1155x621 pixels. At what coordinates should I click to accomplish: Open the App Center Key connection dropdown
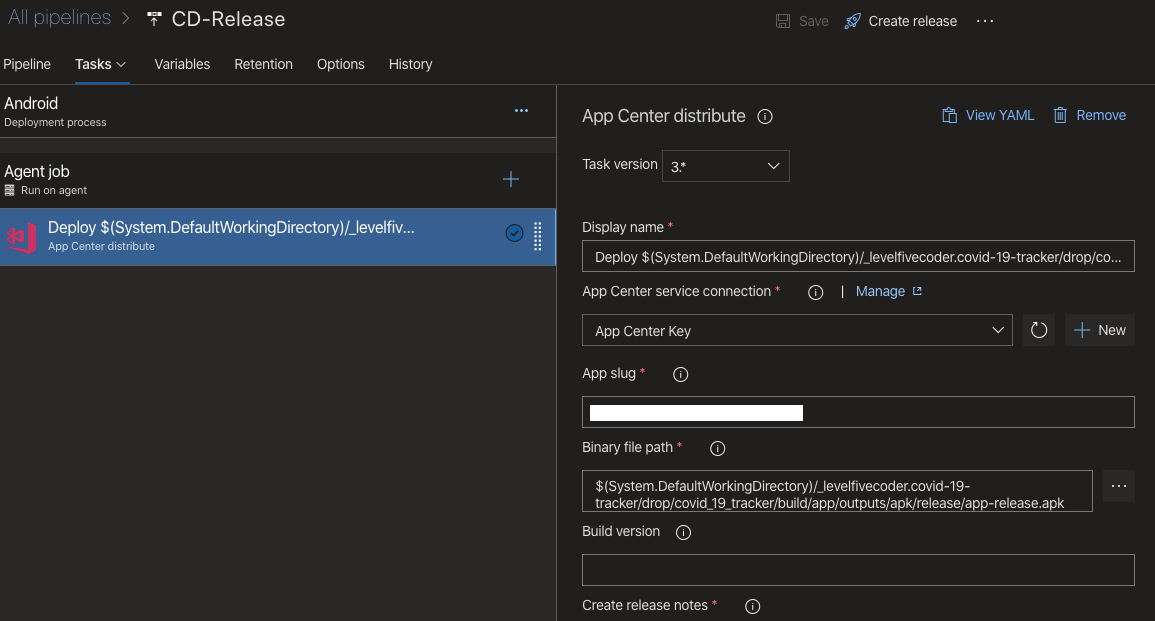[x=797, y=330]
